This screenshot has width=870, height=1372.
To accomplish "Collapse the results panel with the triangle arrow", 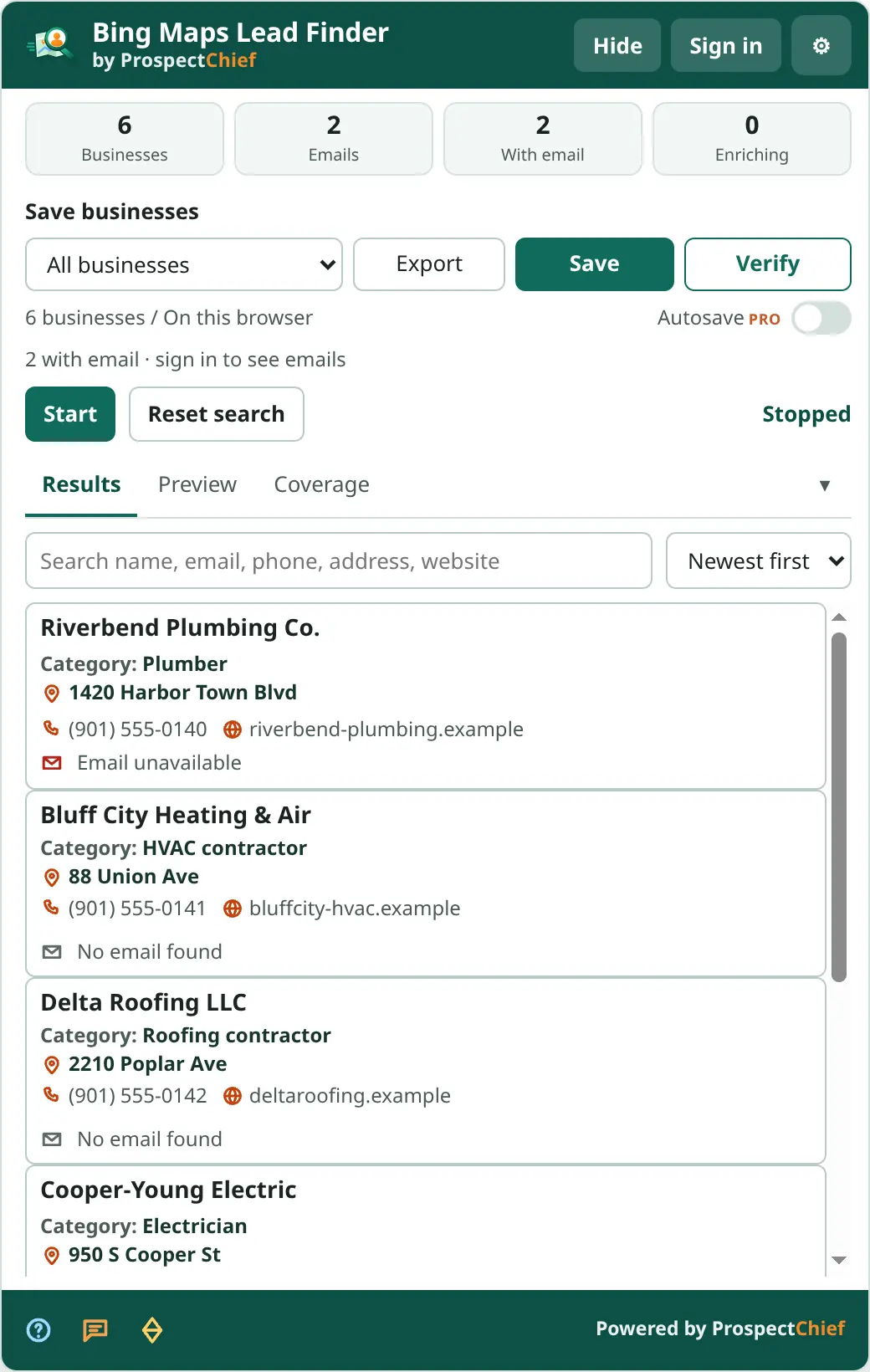I will pyautogui.click(x=825, y=485).
